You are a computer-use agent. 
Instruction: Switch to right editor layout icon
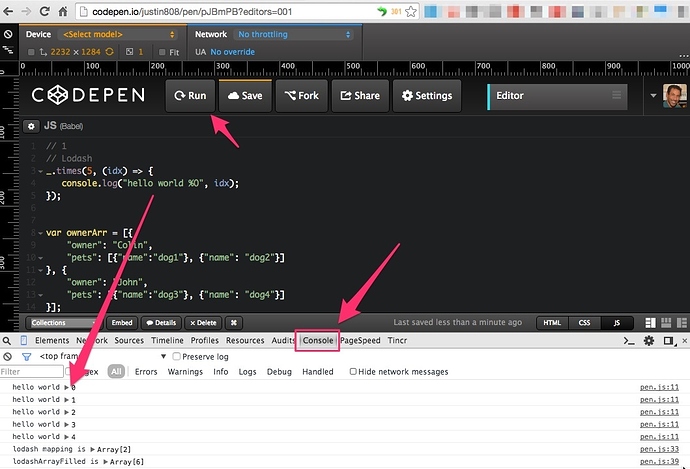682,323
